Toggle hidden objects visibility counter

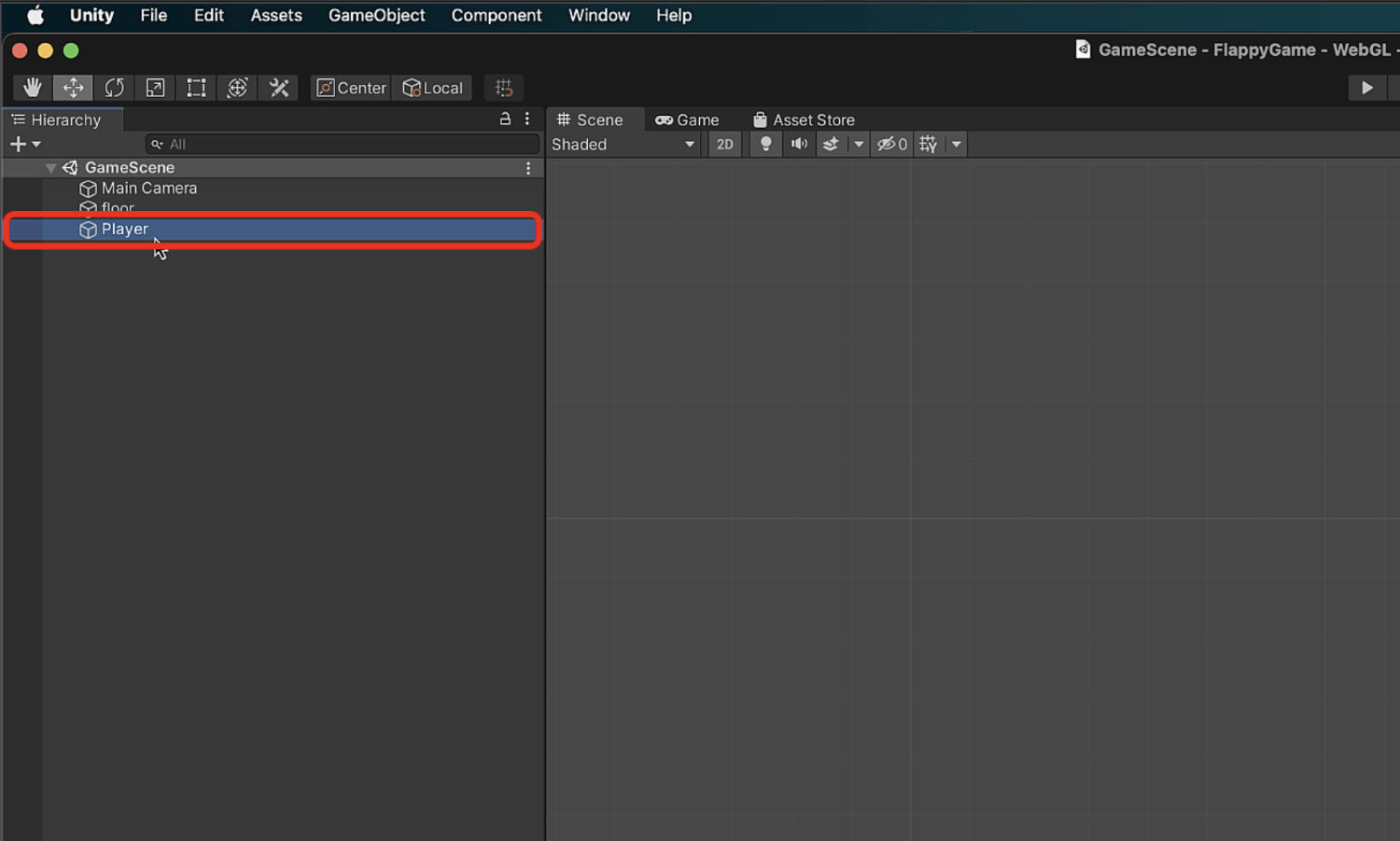pyautogui.click(x=891, y=144)
